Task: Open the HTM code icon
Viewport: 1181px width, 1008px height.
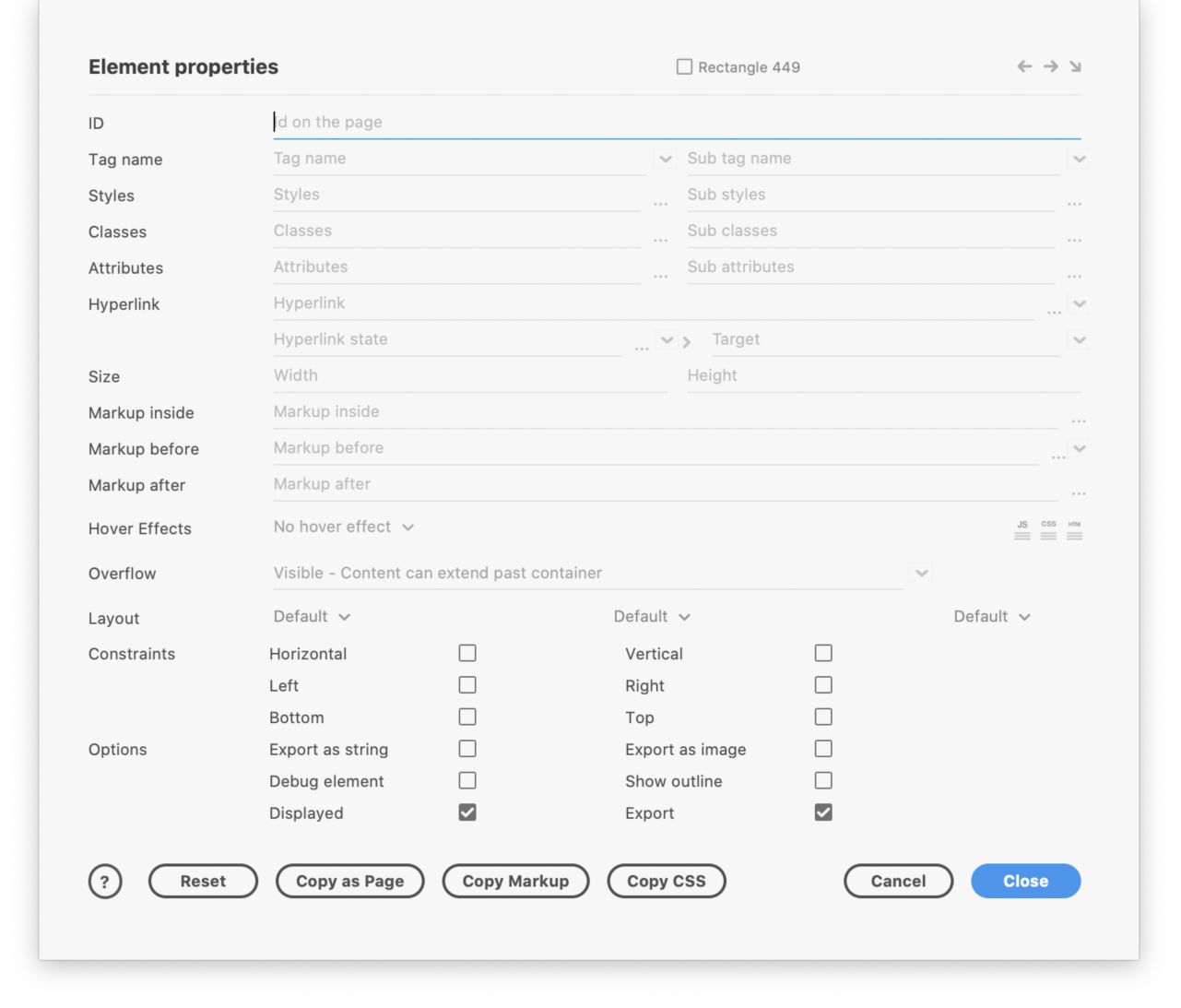Action: 1074,530
